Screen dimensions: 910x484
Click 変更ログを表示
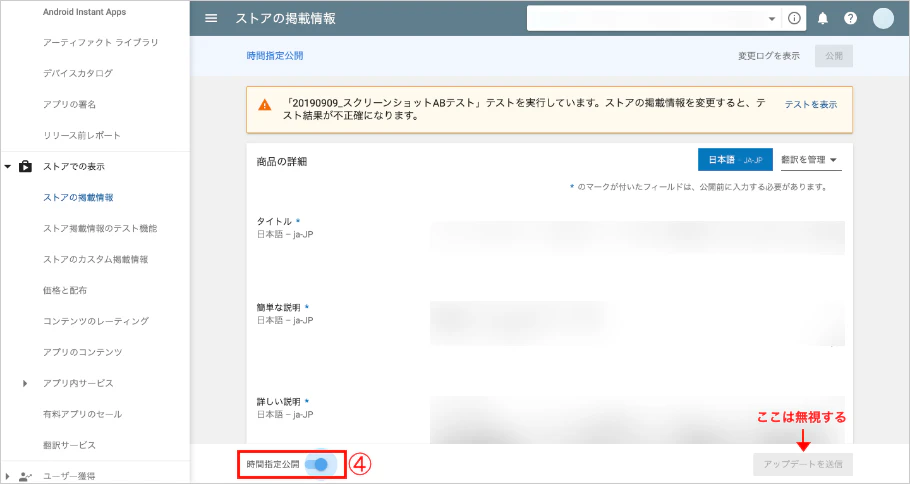pyautogui.click(x=769, y=56)
